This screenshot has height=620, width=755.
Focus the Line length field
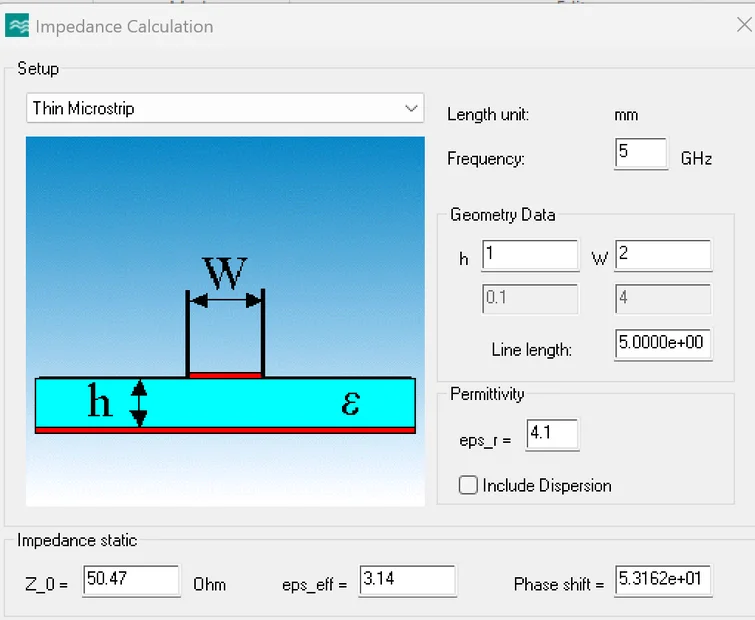(x=663, y=343)
